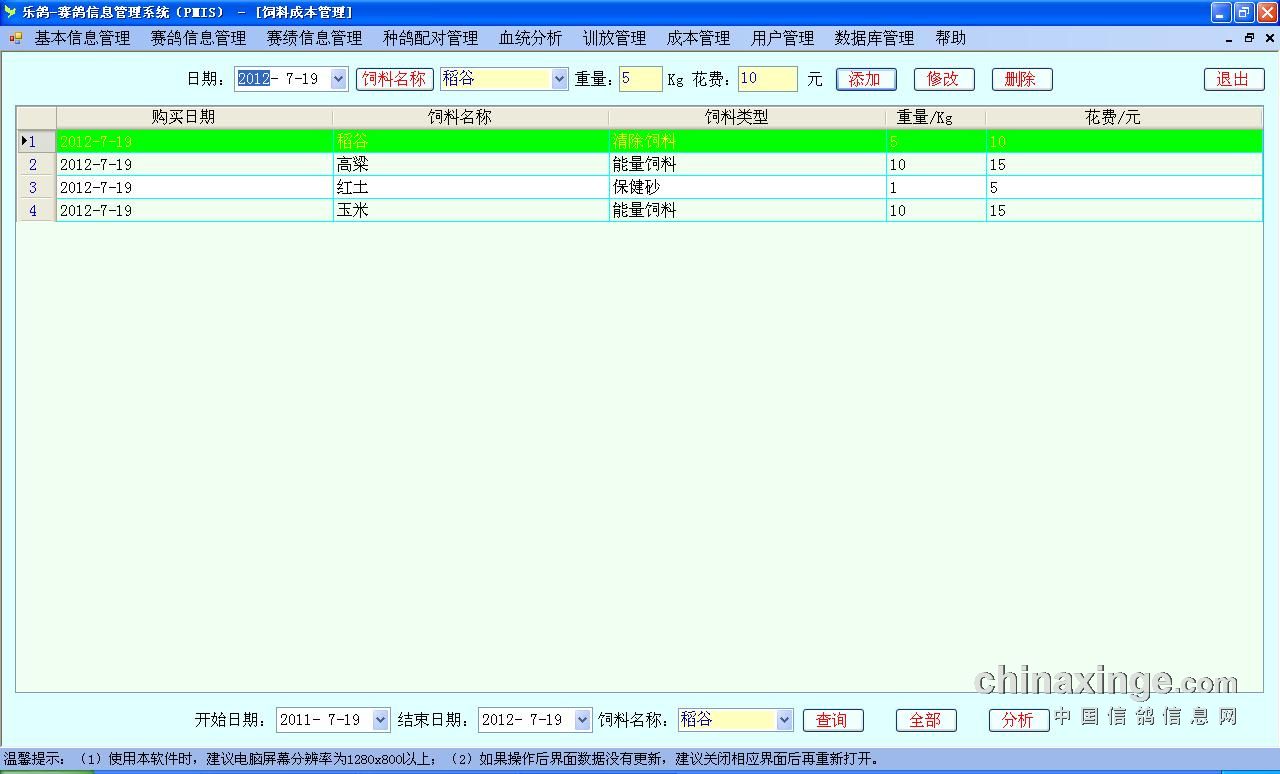1280x774 pixels.
Task: Click the 玉米 feed name cell
Action: pyautogui.click(x=470, y=210)
